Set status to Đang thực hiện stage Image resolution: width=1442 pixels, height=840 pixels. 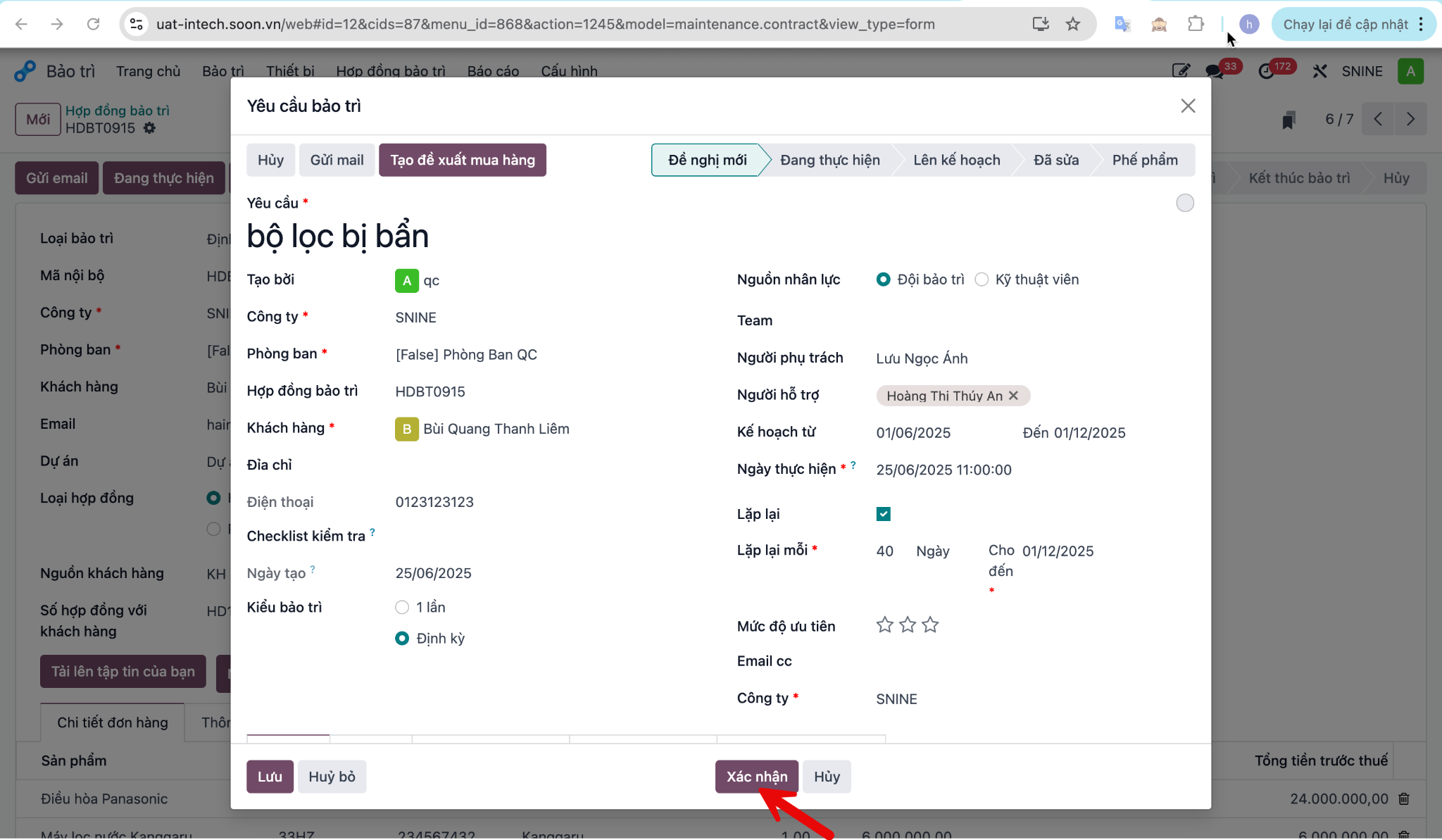(x=830, y=160)
